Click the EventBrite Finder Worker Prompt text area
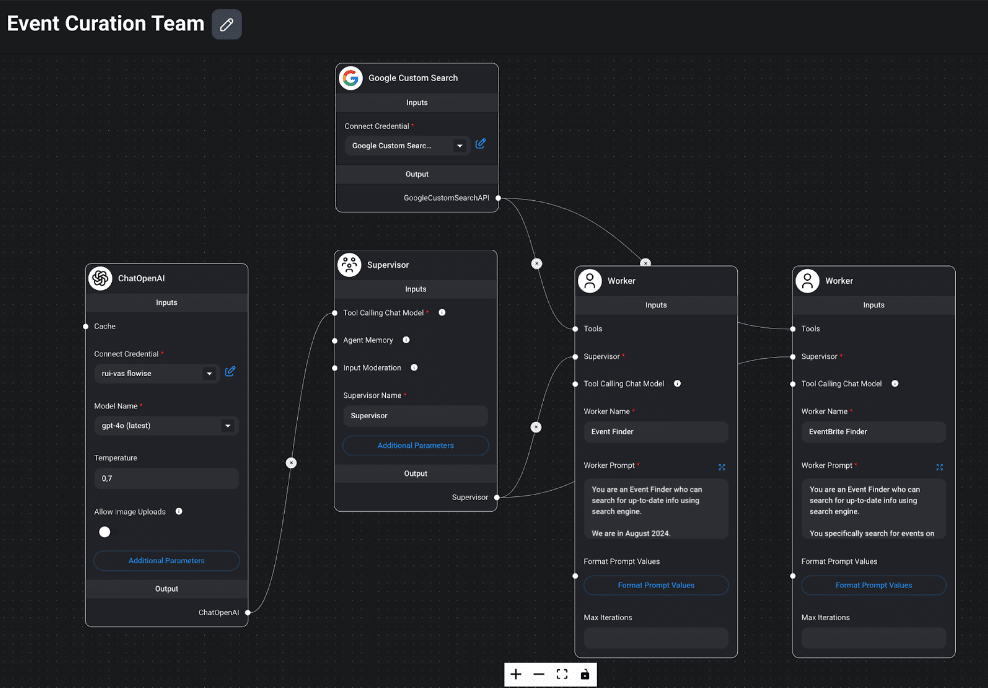988x688 pixels. click(x=873, y=509)
